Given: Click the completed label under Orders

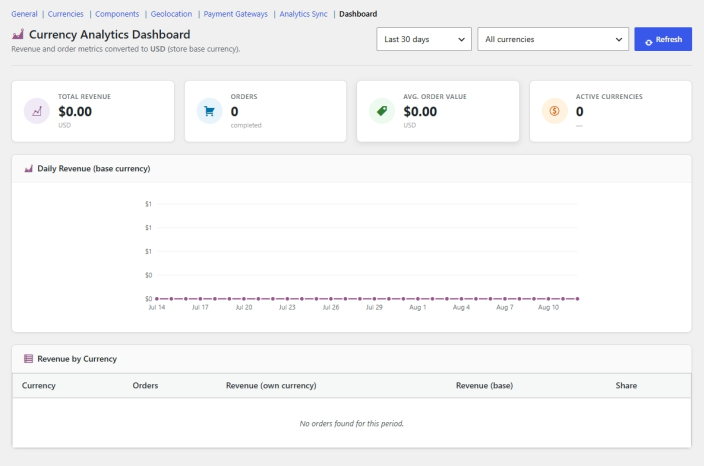Looking at the screenshot, I should point(246,125).
